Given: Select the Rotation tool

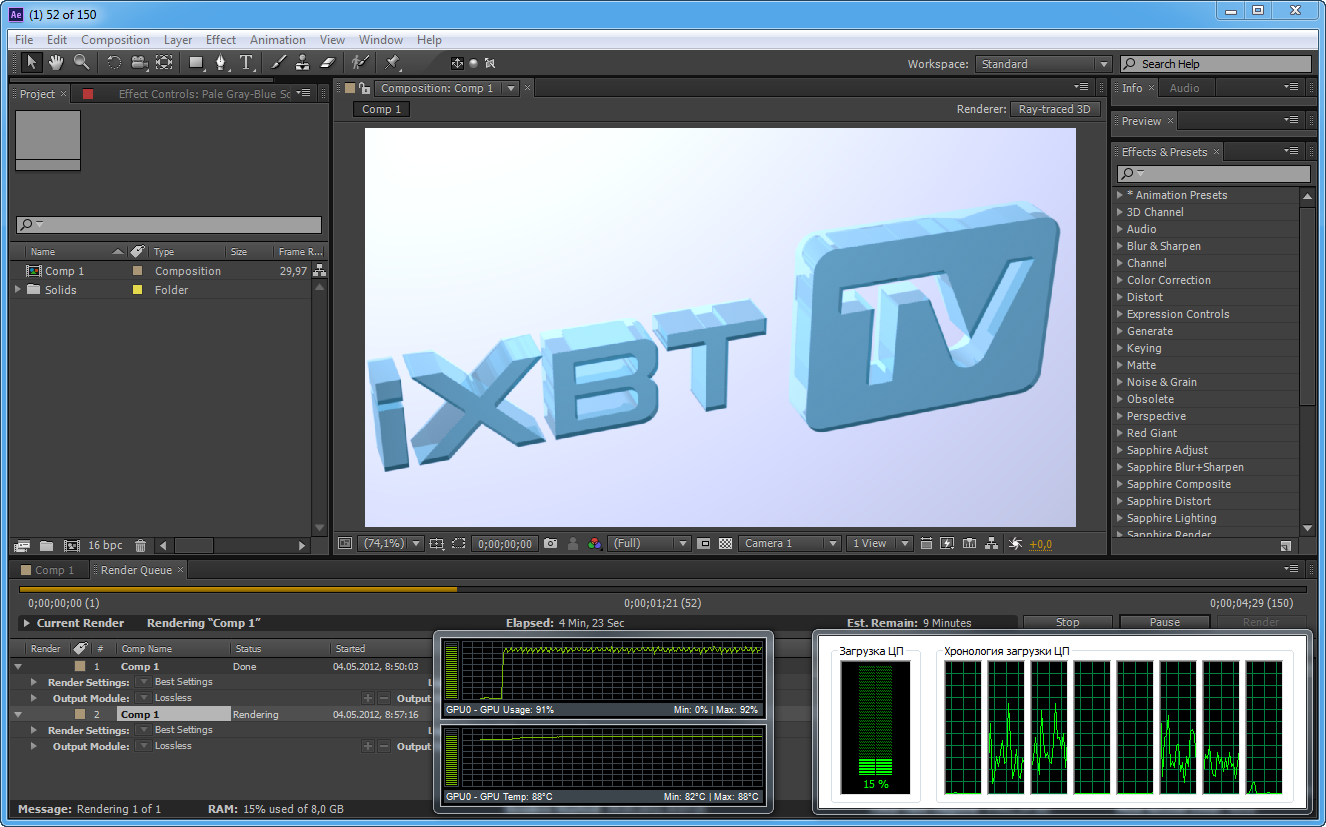Looking at the screenshot, I should [x=113, y=63].
